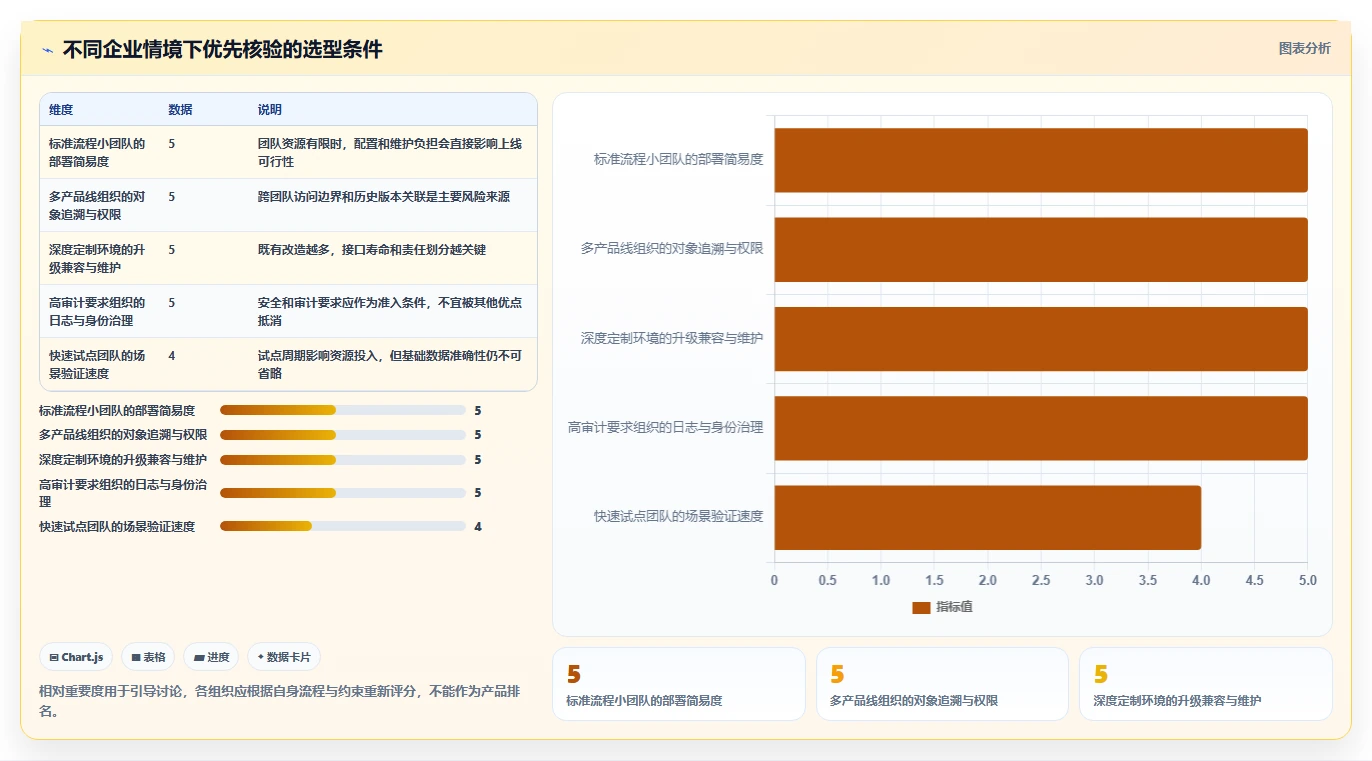
Task: Click the description starting 团队资源有限时
Action: tap(390, 152)
